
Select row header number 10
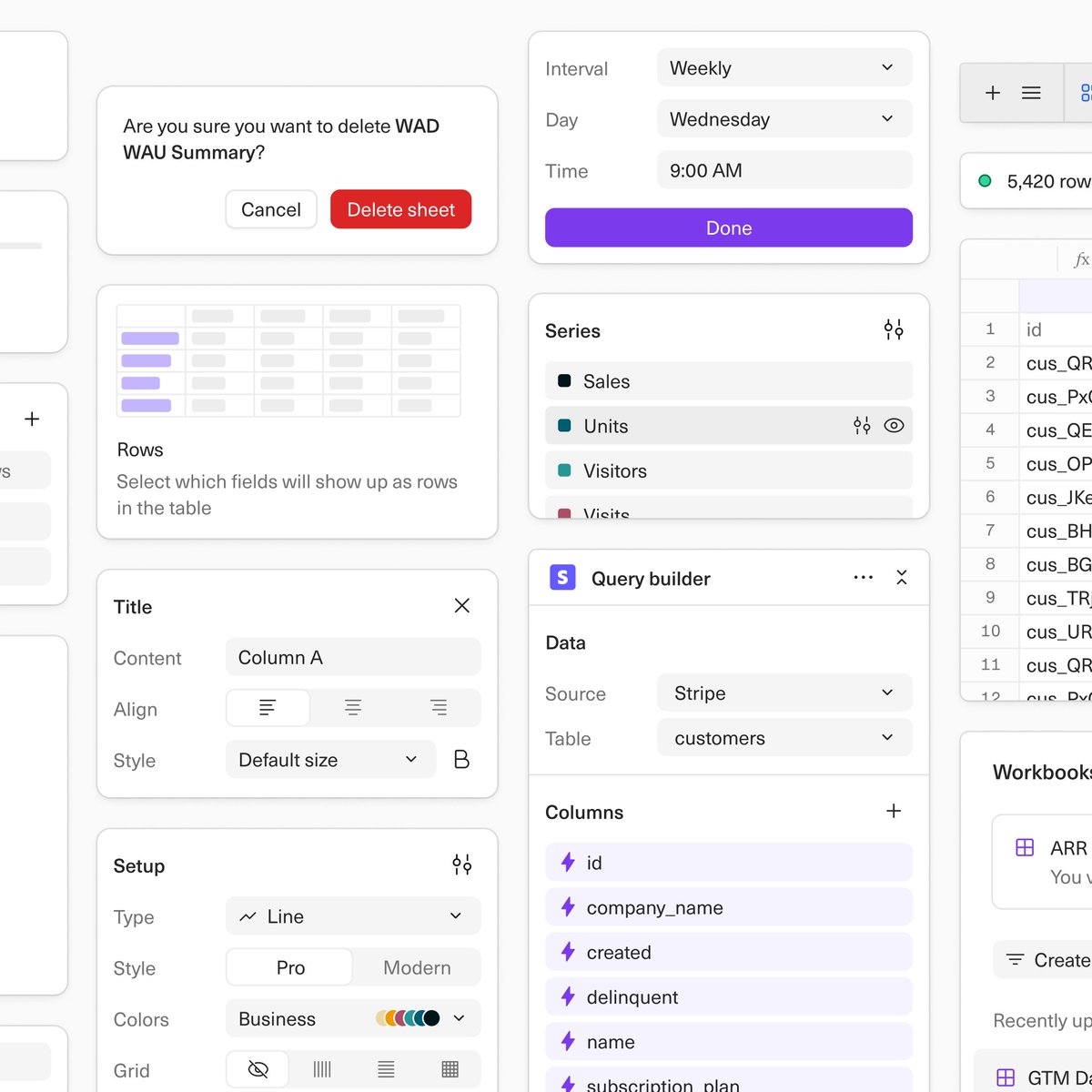[990, 631]
